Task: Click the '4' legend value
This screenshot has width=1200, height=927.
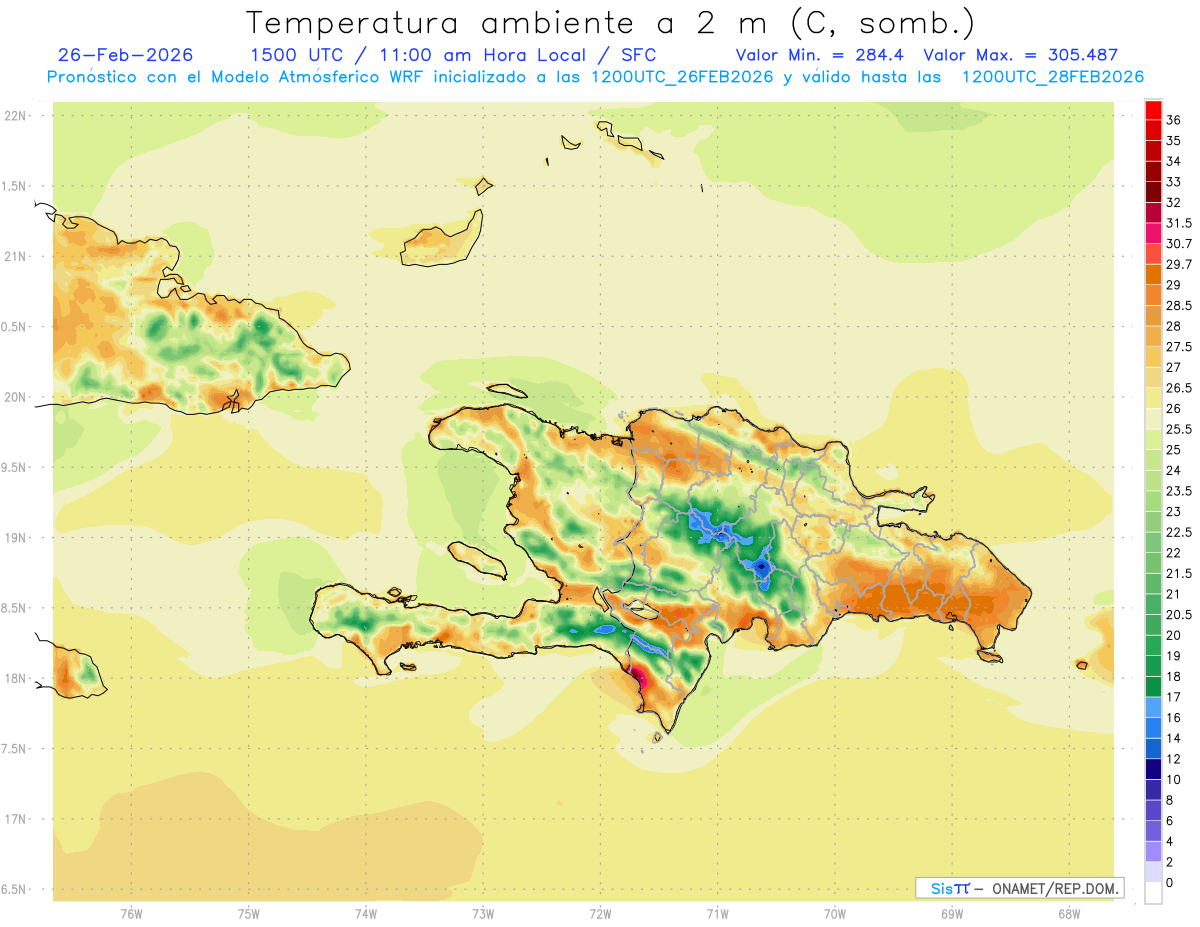Action: pyautogui.click(x=1170, y=841)
